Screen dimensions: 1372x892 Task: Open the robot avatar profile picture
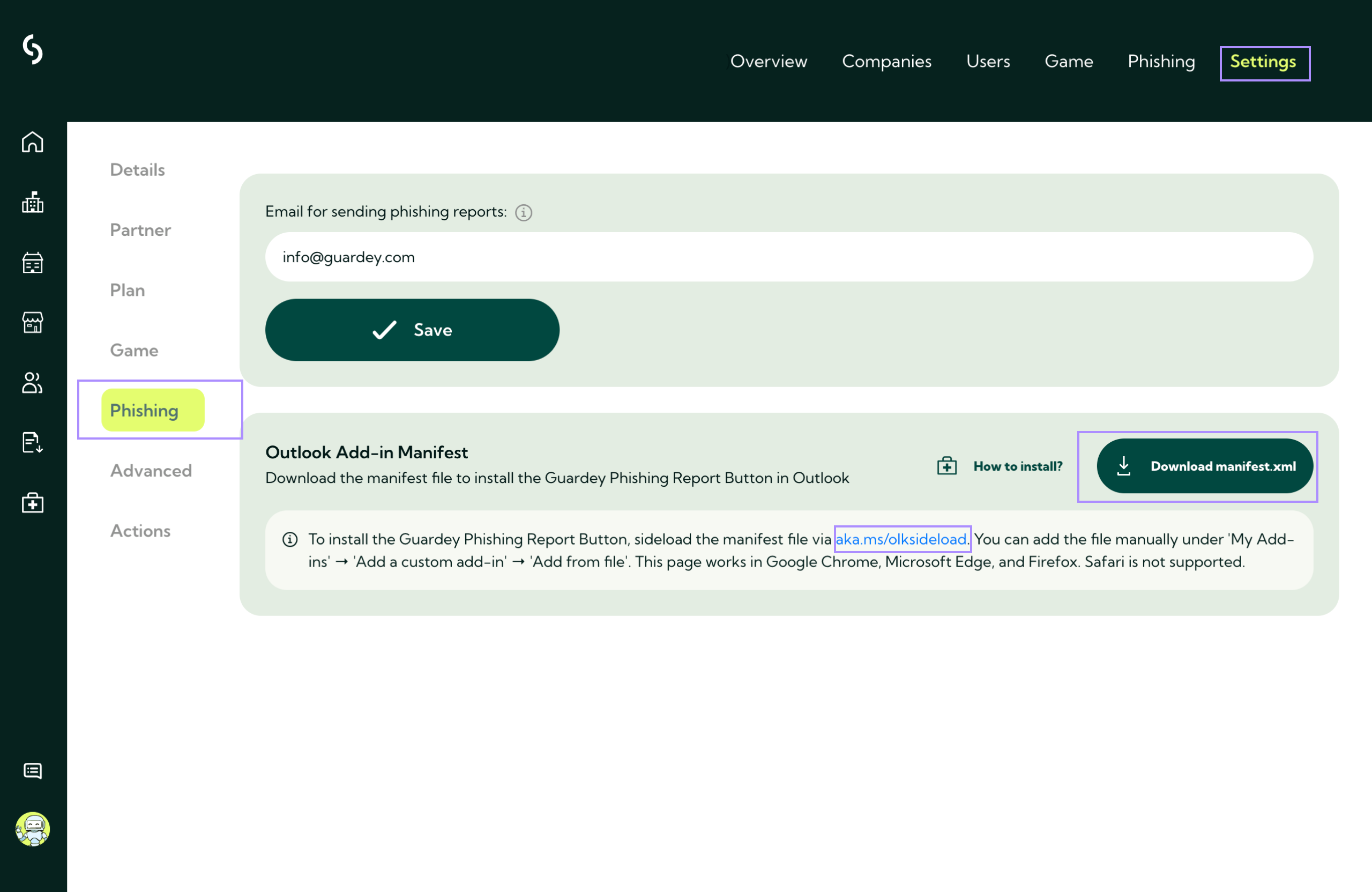tap(32, 829)
